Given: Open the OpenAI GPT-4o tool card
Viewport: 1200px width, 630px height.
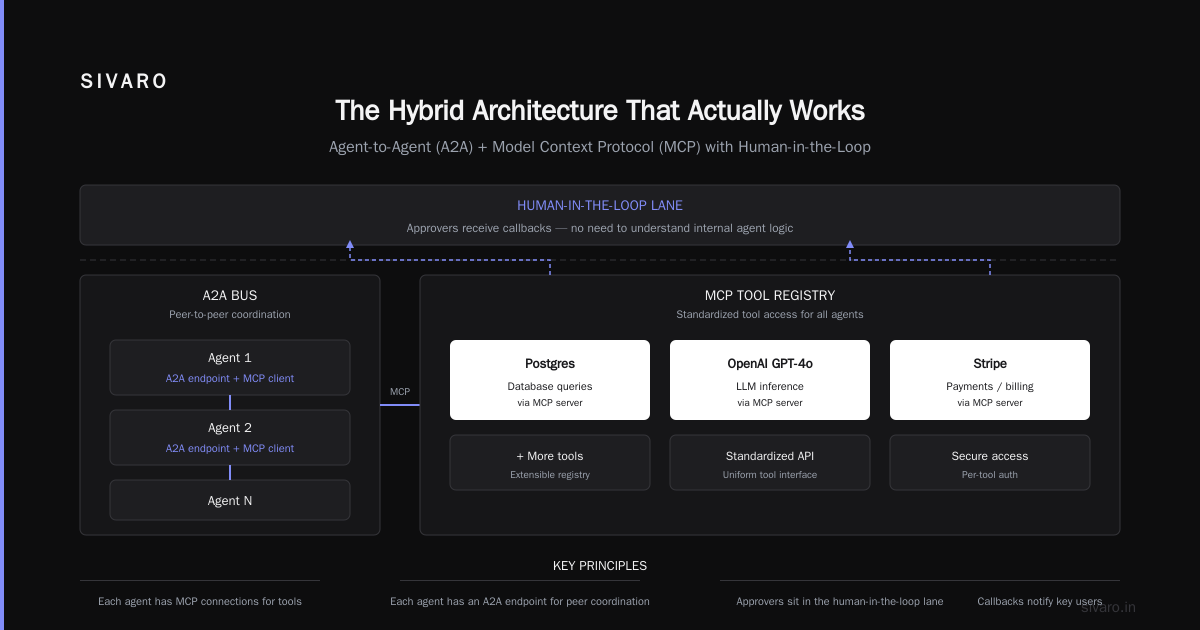Looking at the screenshot, I should tap(770, 380).
